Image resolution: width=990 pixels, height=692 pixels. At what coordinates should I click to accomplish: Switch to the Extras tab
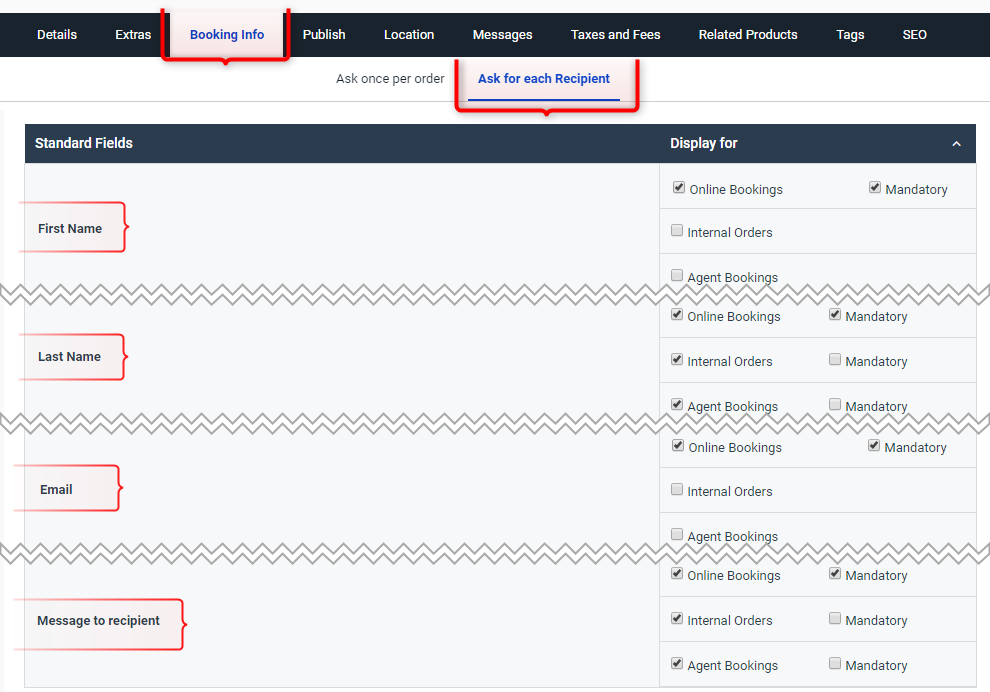pyautogui.click(x=133, y=35)
